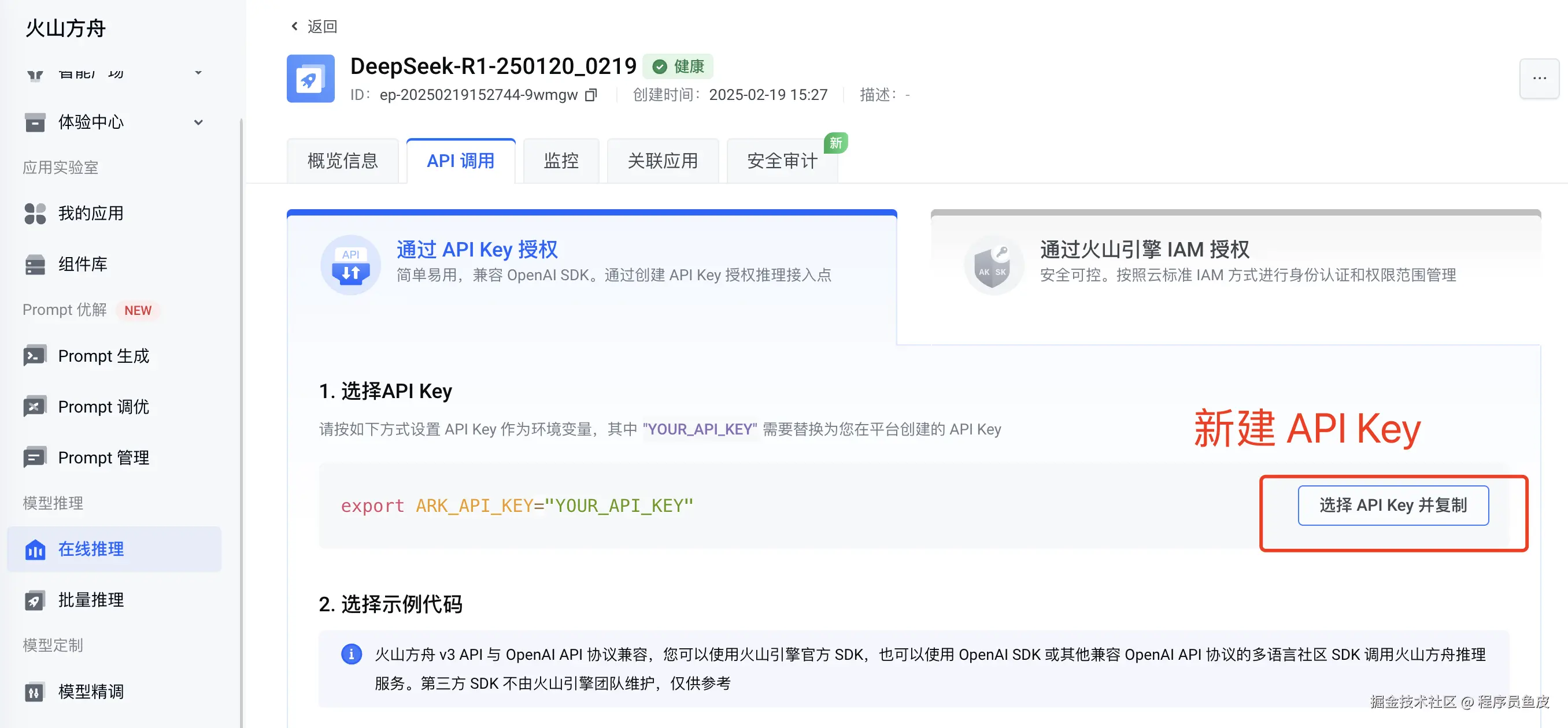Go to Prompt 调优

click(103, 407)
